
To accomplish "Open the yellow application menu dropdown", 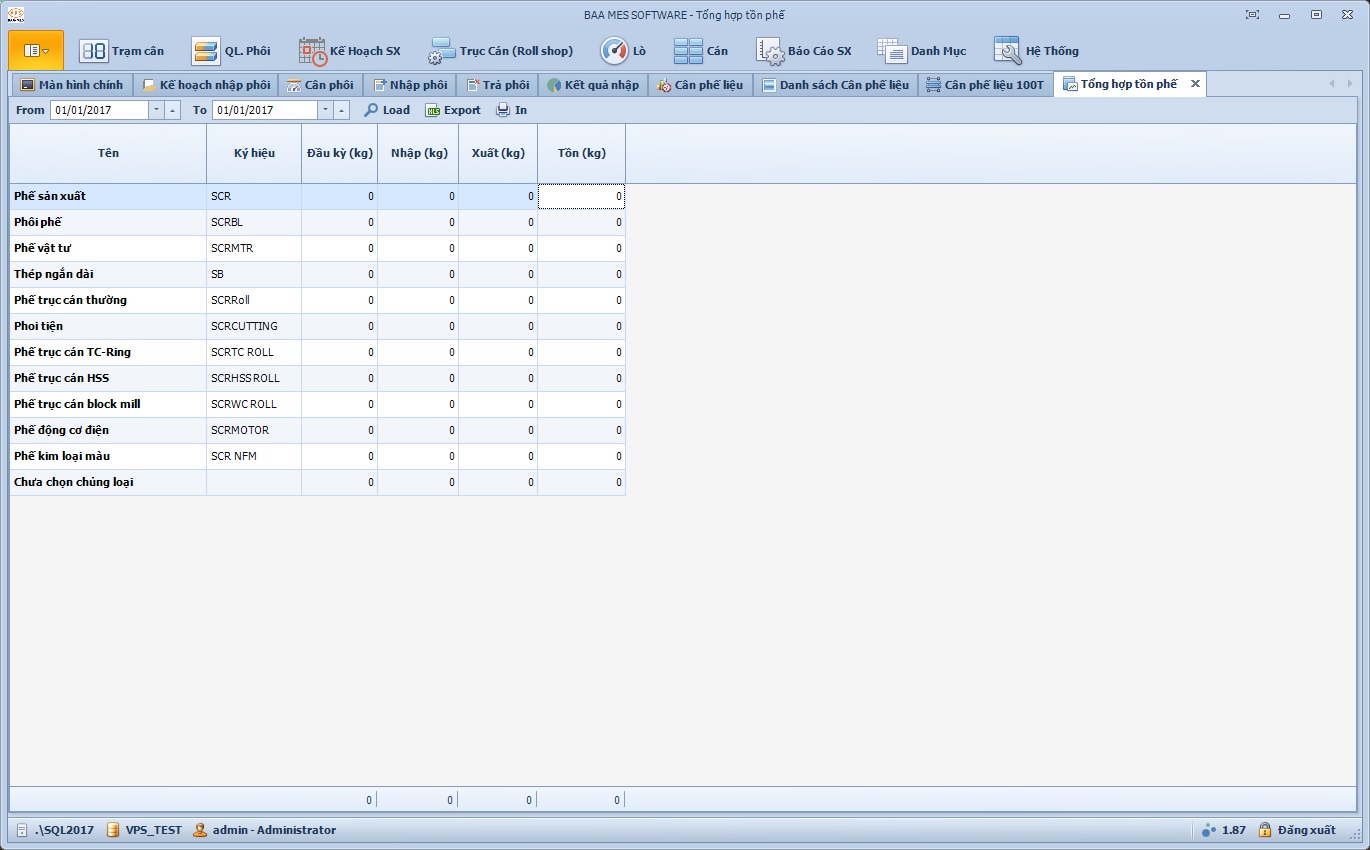I will [36, 50].
